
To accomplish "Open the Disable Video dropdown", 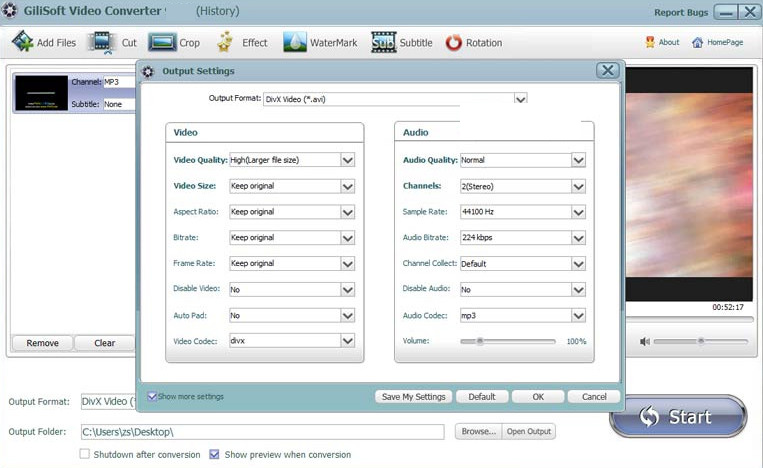I will (x=347, y=289).
